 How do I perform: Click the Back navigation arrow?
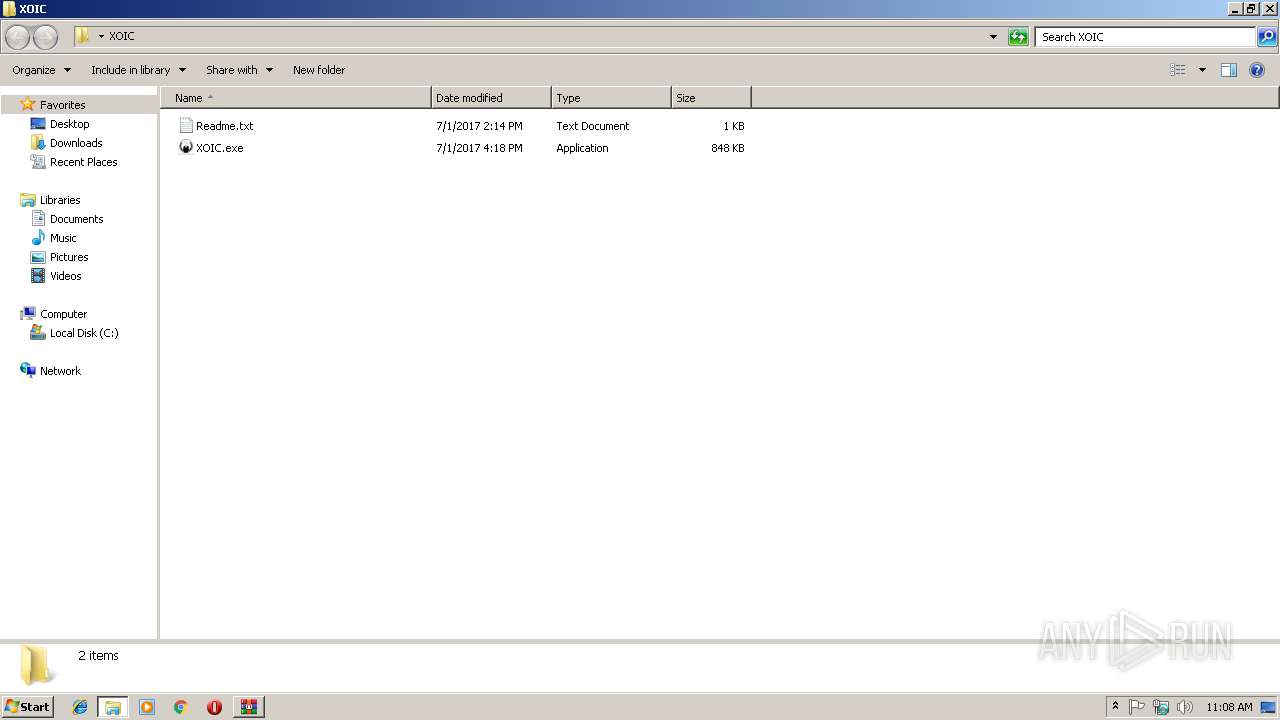[x=17, y=37]
